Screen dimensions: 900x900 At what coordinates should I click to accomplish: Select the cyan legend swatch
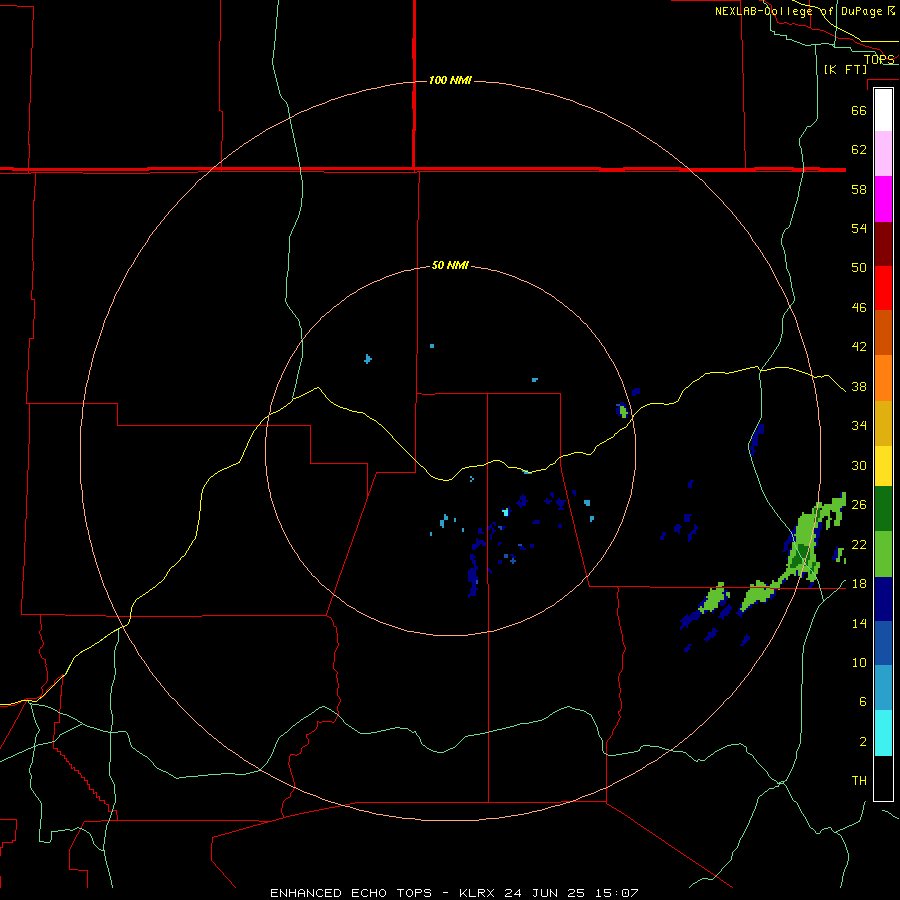[x=883, y=733]
